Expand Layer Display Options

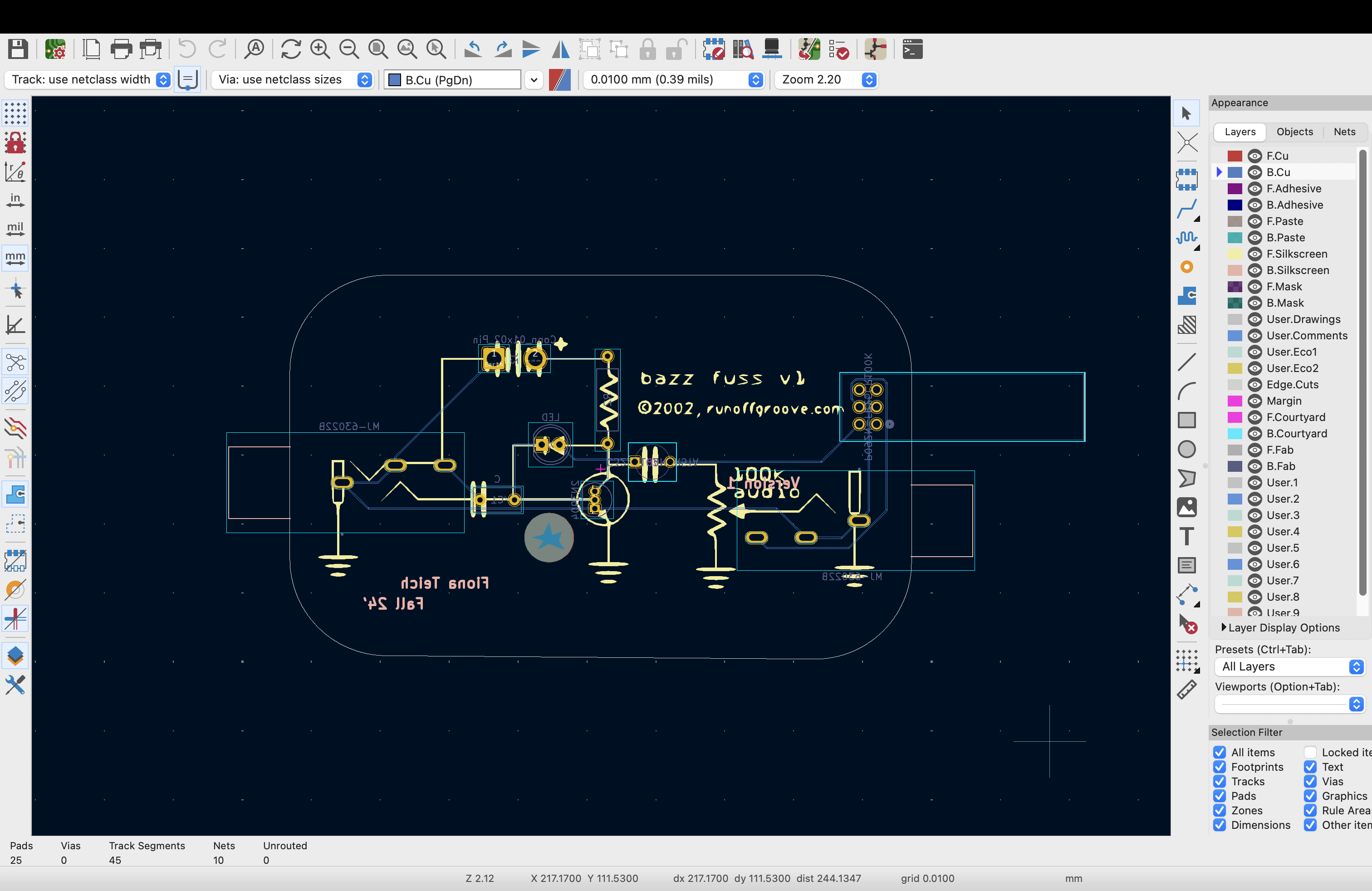pyautogui.click(x=1280, y=627)
